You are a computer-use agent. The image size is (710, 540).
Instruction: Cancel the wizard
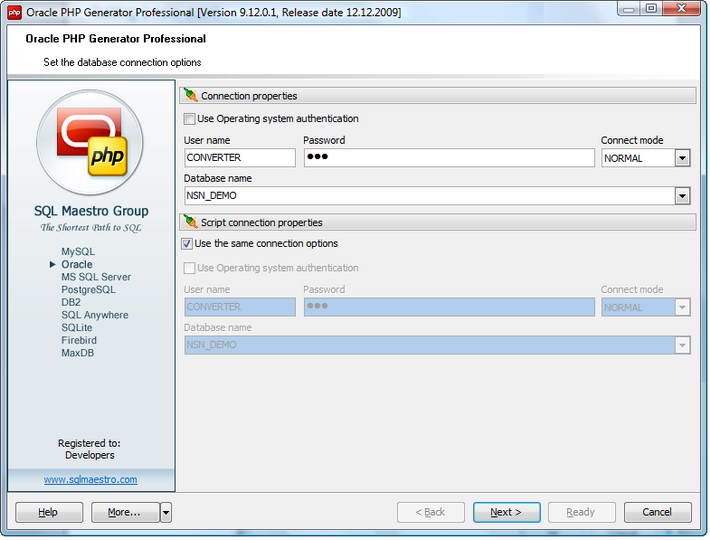(657, 512)
